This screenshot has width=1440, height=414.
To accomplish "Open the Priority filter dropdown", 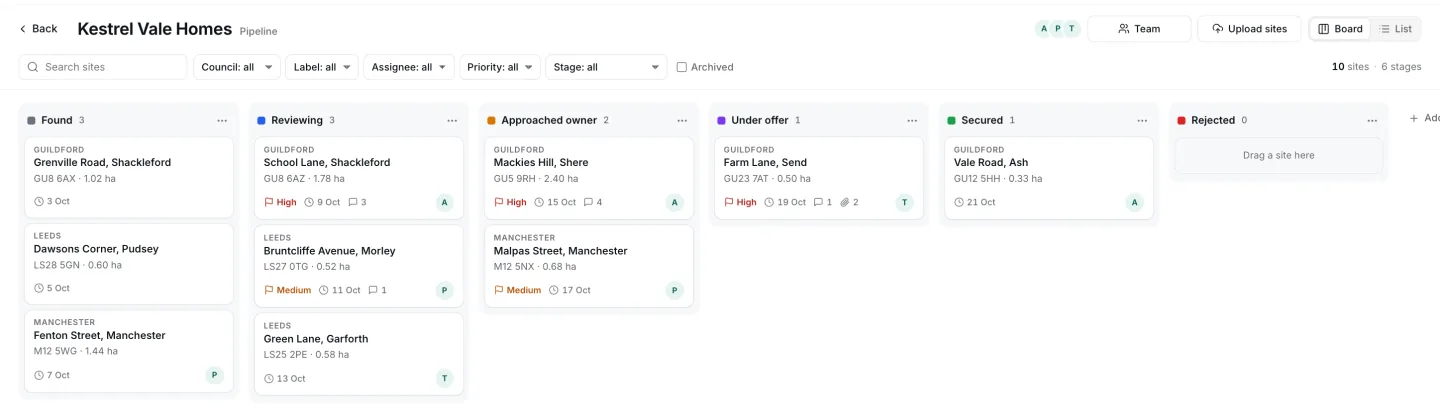I will pos(500,67).
